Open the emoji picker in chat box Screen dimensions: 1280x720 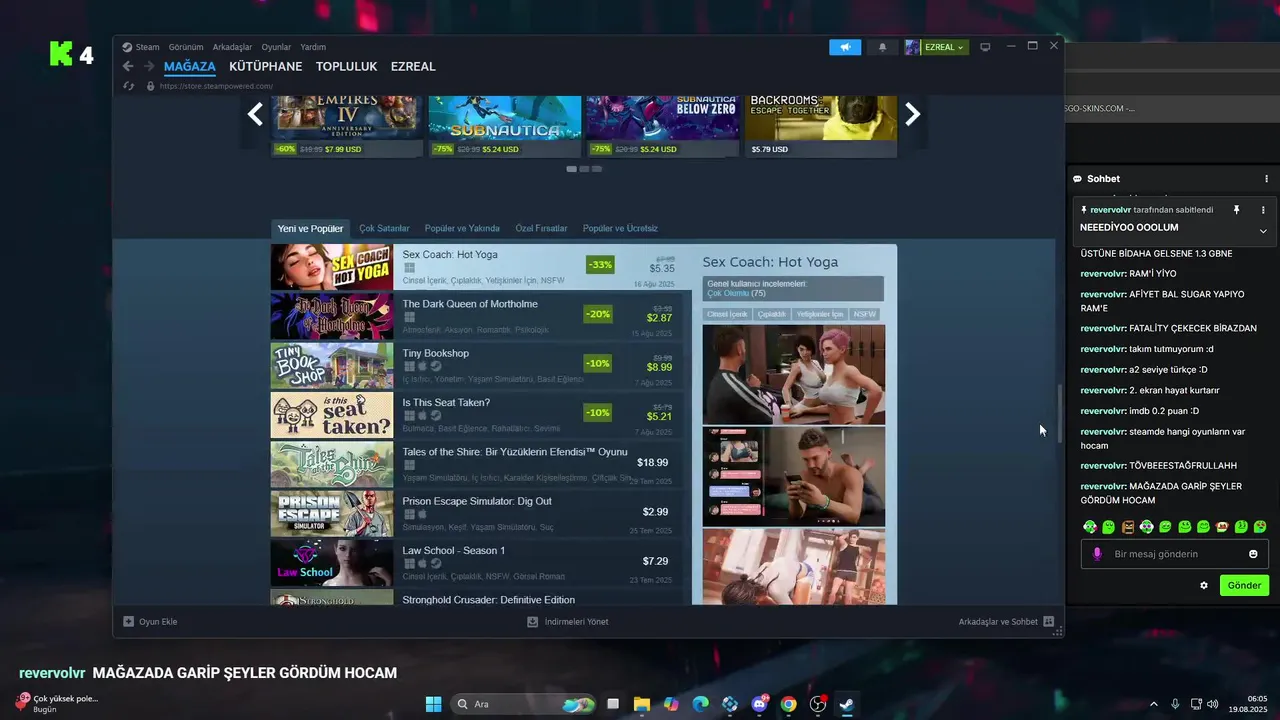coord(1253,554)
